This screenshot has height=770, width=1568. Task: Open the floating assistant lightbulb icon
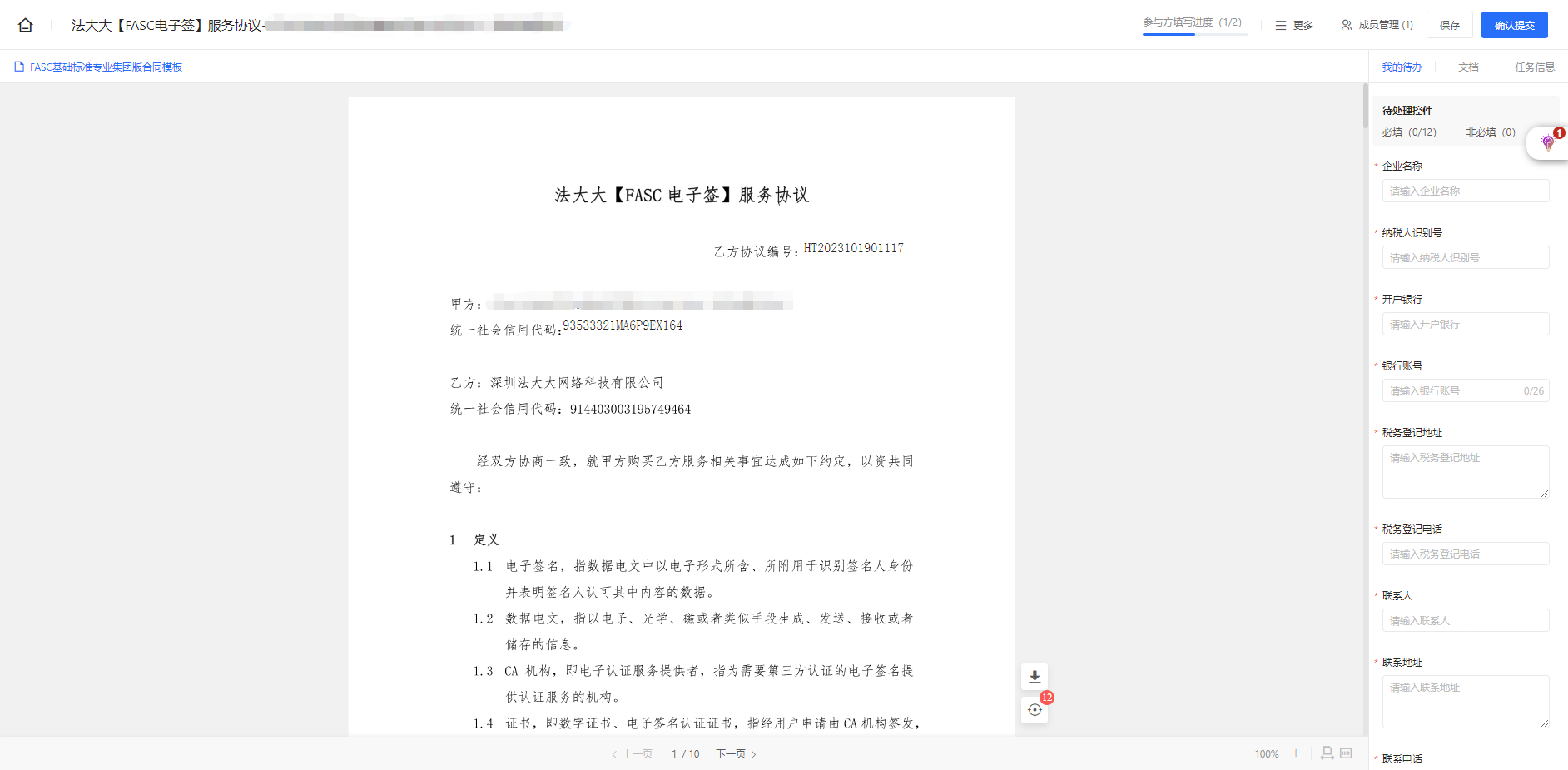(x=1547, y=142)
